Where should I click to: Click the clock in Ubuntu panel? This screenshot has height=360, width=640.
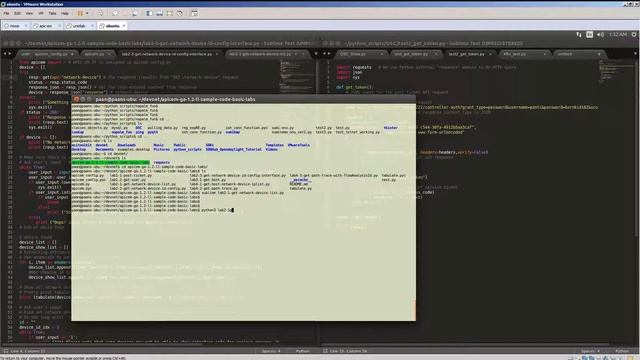pos(618,35)
